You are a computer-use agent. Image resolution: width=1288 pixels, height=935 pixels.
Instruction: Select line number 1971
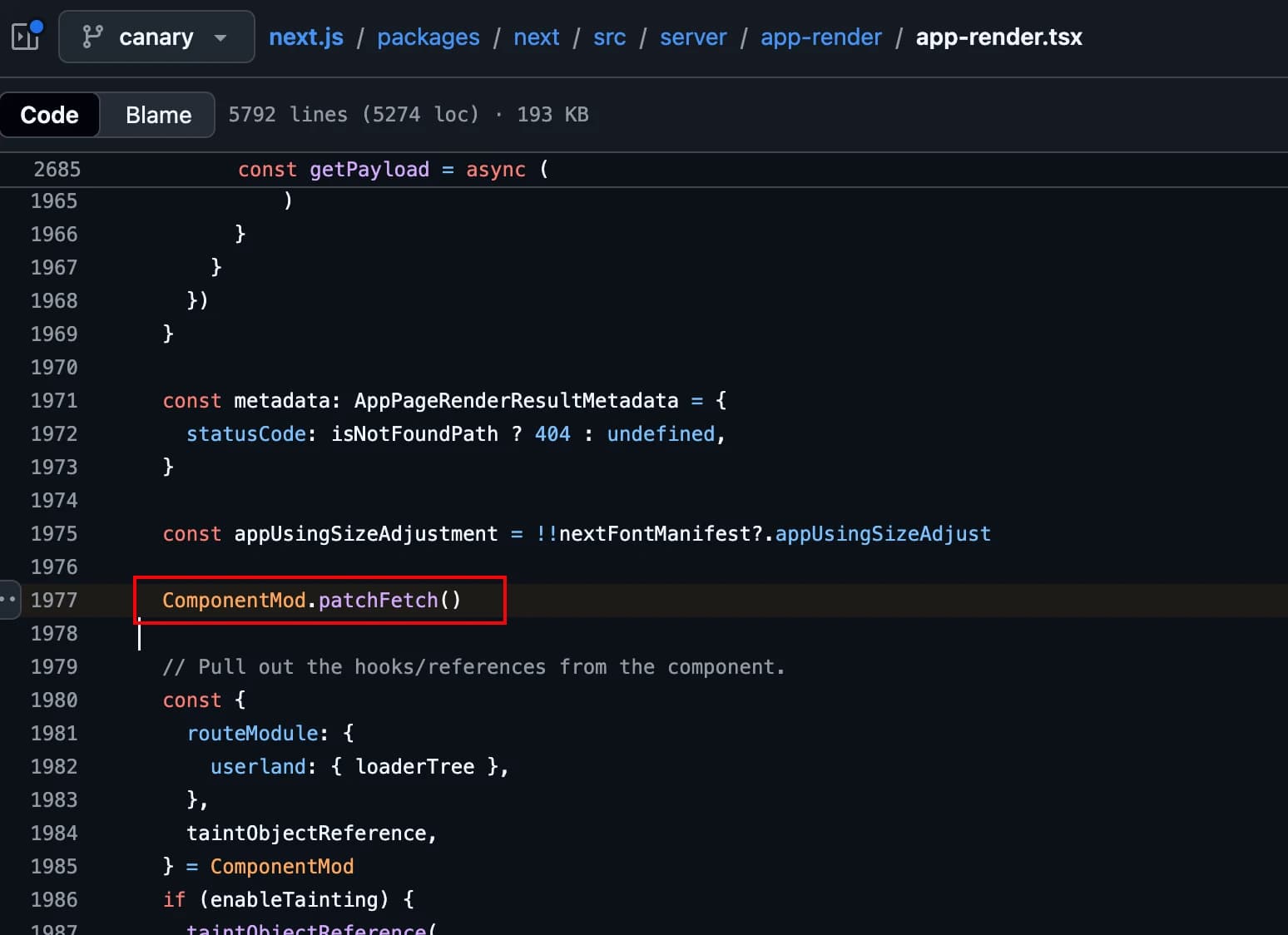[x=54, y=400]
